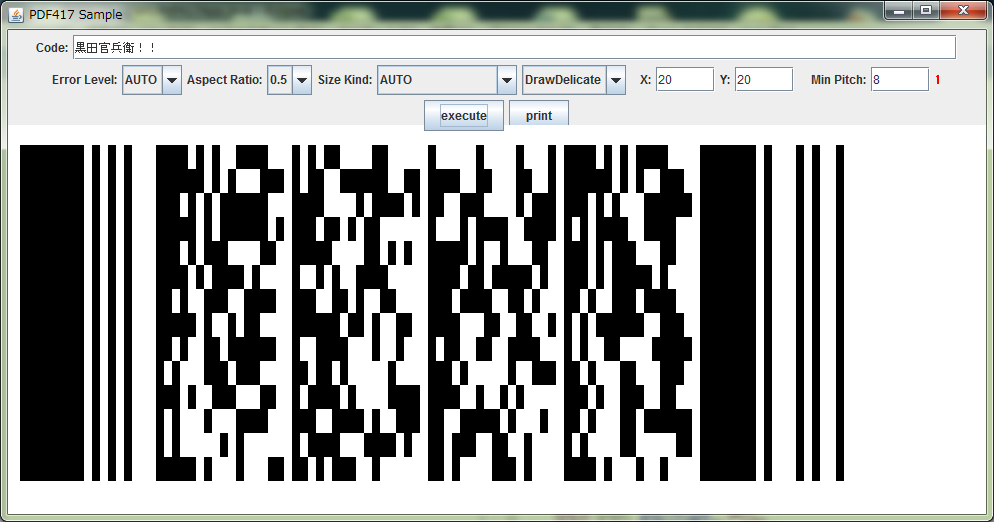
Task: Open the DrawDelicate combo box
Action: (574, 80)
